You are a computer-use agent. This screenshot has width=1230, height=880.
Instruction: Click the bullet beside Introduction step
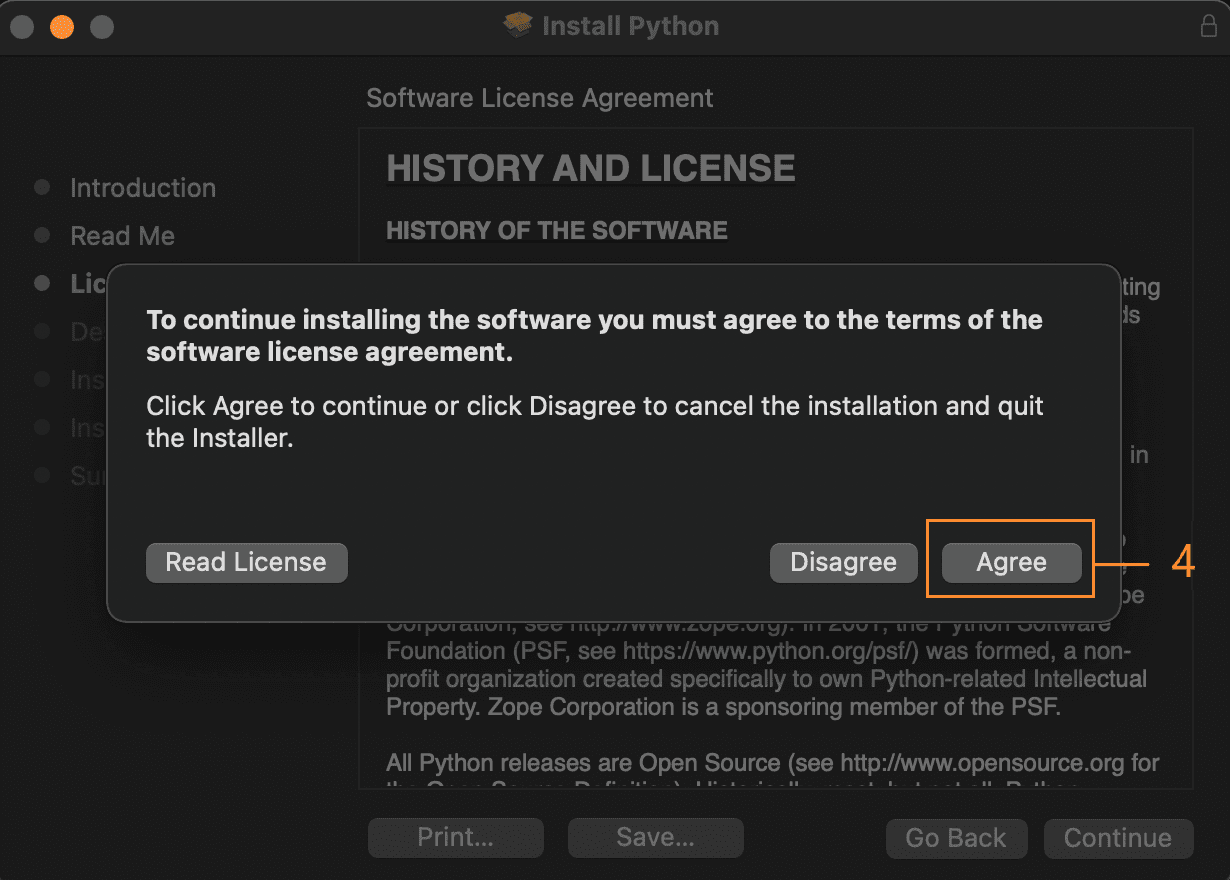pos(42,188)
